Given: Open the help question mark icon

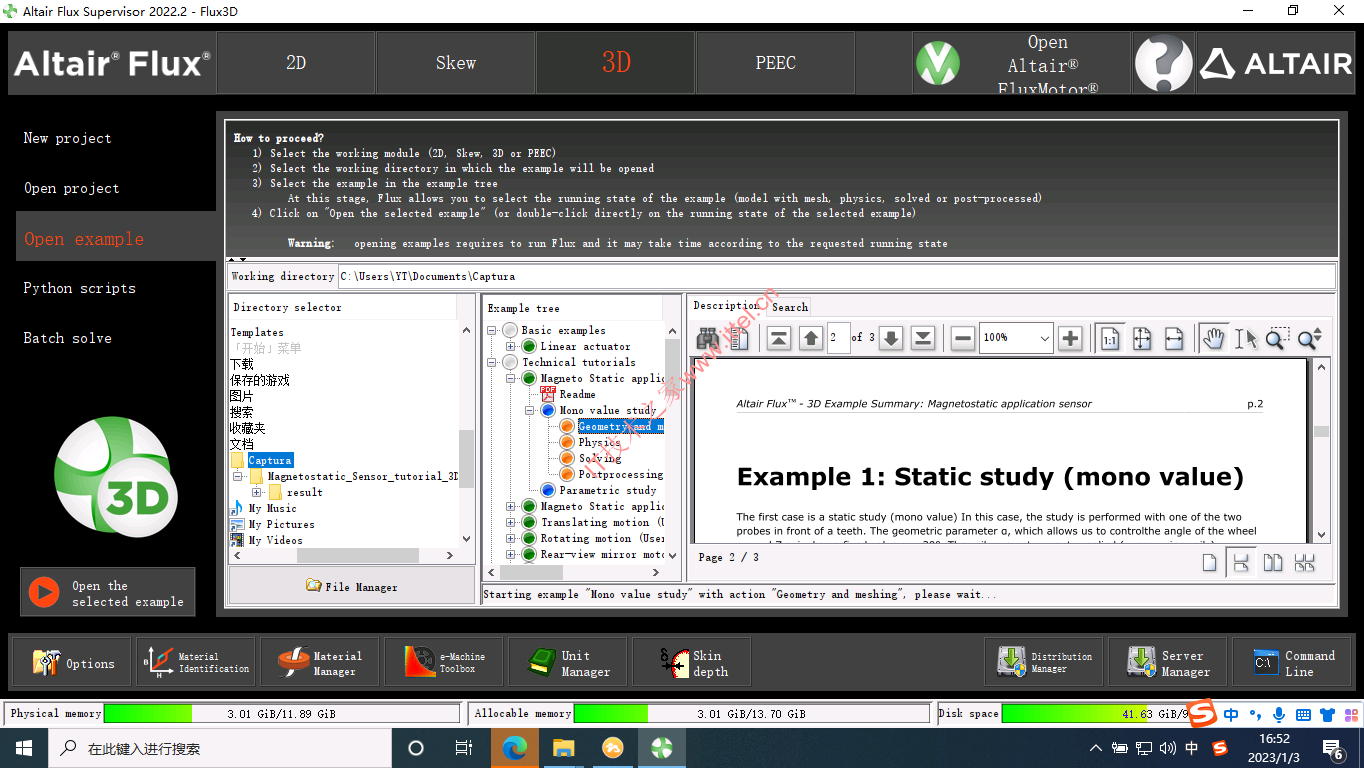Looking at the screenshot, I should tap(1163, 63).
